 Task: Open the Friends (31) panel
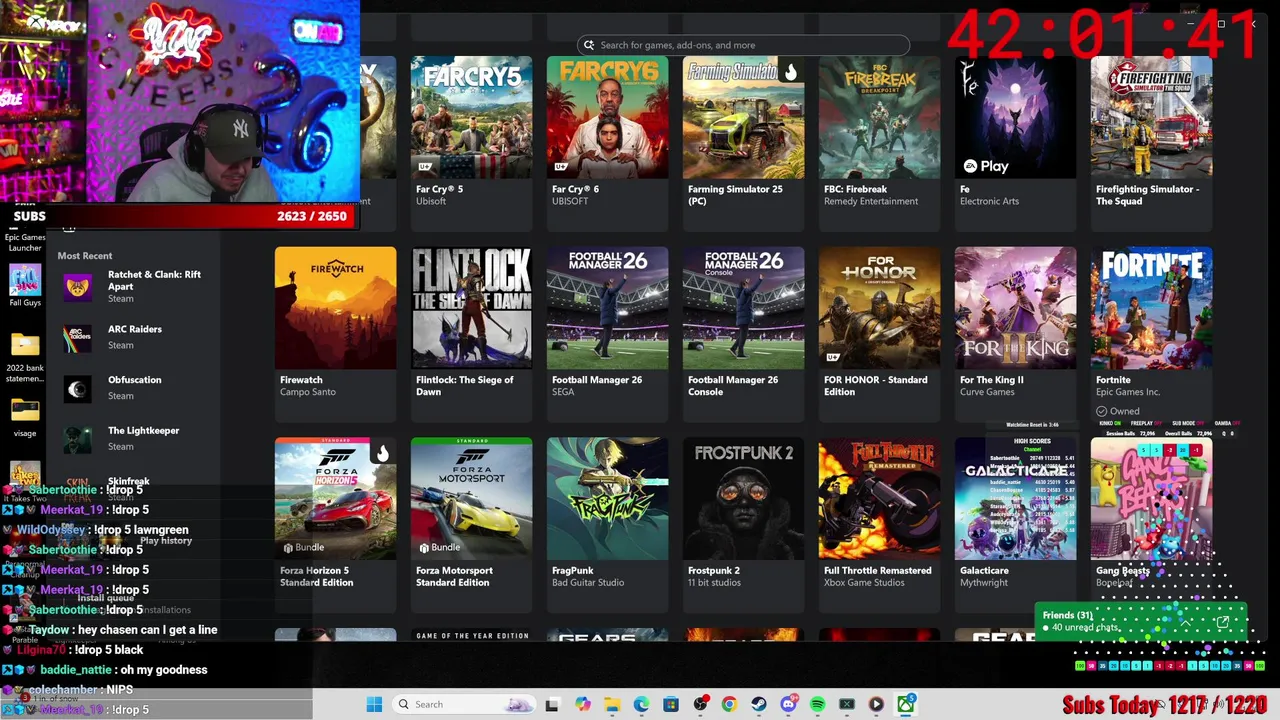point(1140,621)
